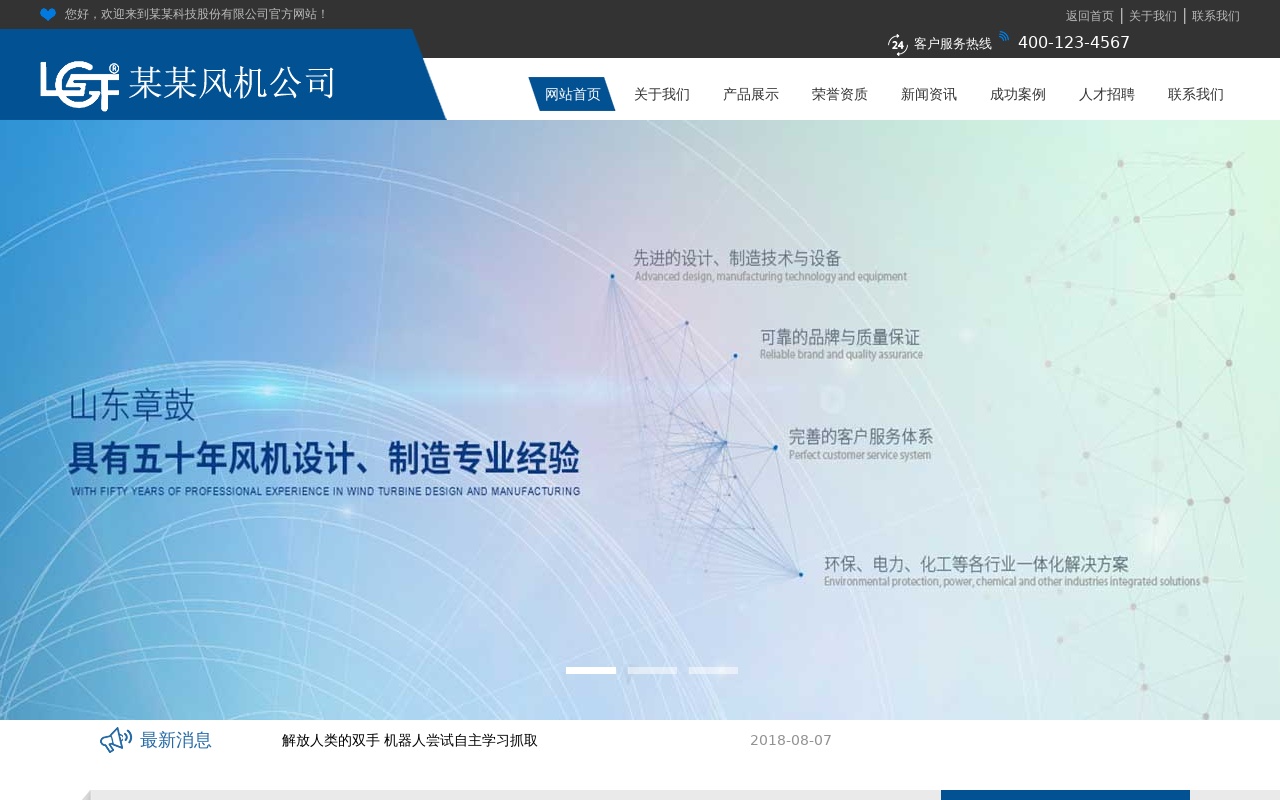Click 返回首页 link in top bar

[x=1090, y=16]
